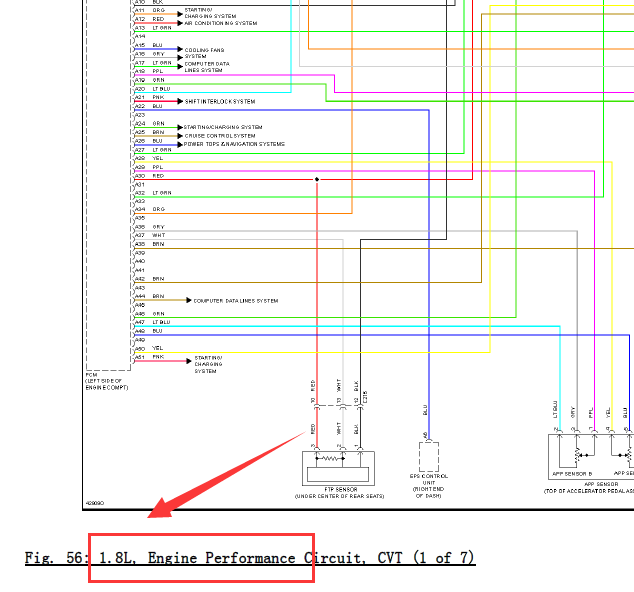Click the FTP SENSOR label
The width and height of the screenshot is (634, 592).
coord(340,489)
